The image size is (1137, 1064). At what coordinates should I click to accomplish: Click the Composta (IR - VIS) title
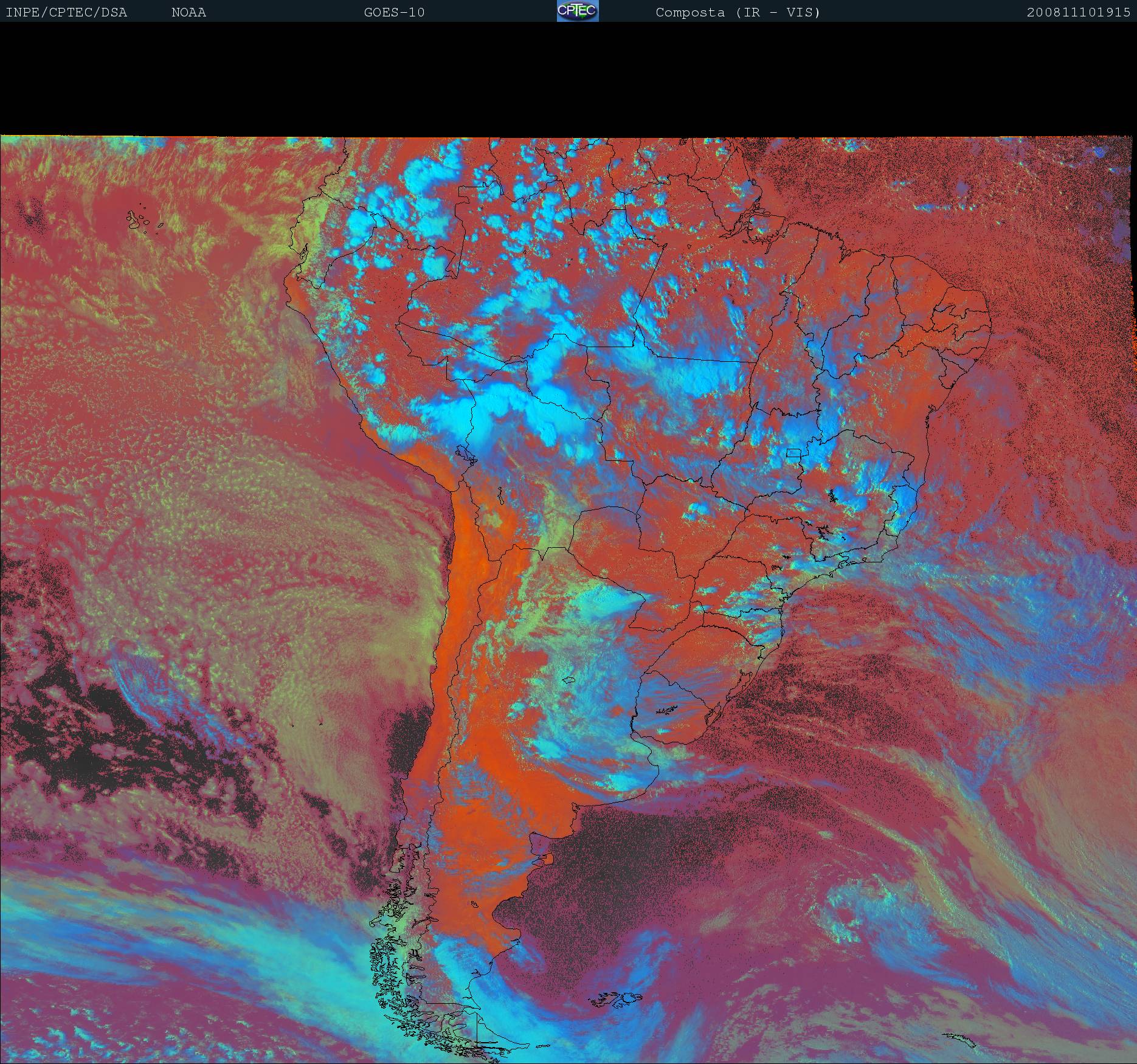[738, 12]
